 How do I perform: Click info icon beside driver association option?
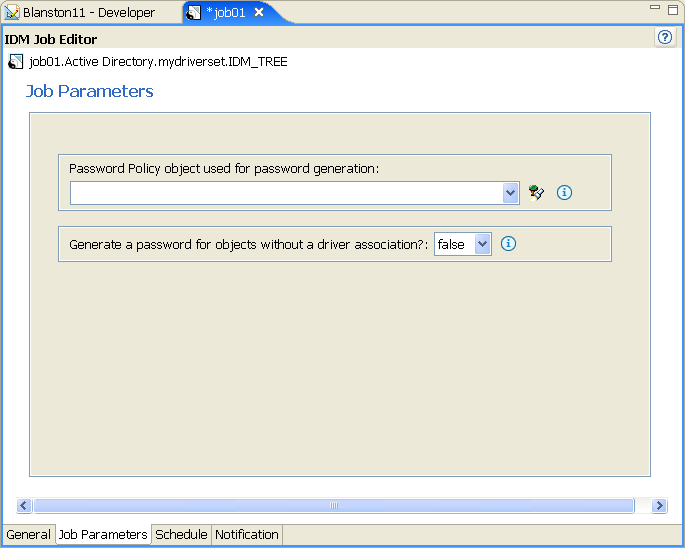click(508, 243)
